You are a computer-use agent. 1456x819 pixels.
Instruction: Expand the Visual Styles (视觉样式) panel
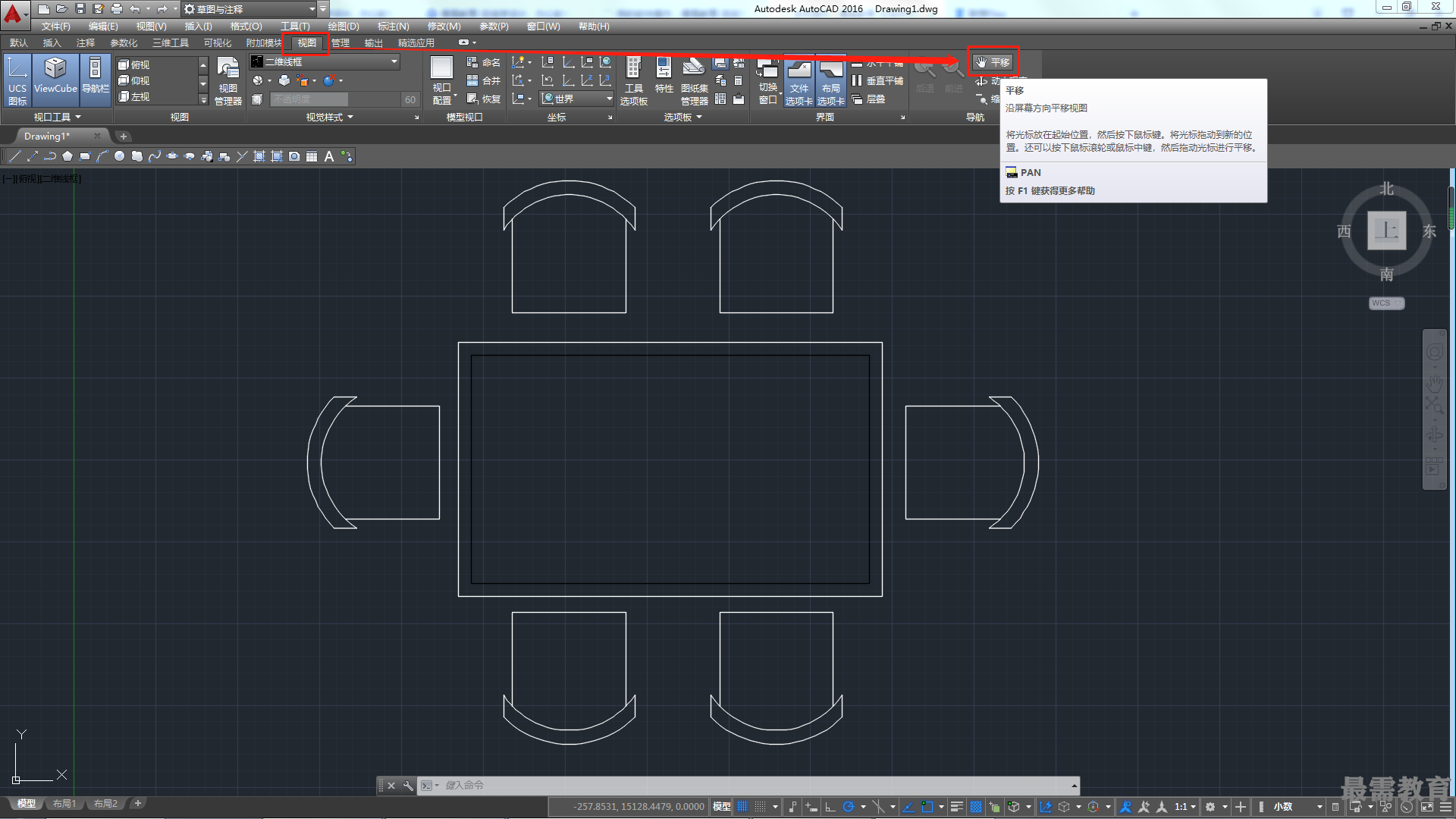pos(330,117)
